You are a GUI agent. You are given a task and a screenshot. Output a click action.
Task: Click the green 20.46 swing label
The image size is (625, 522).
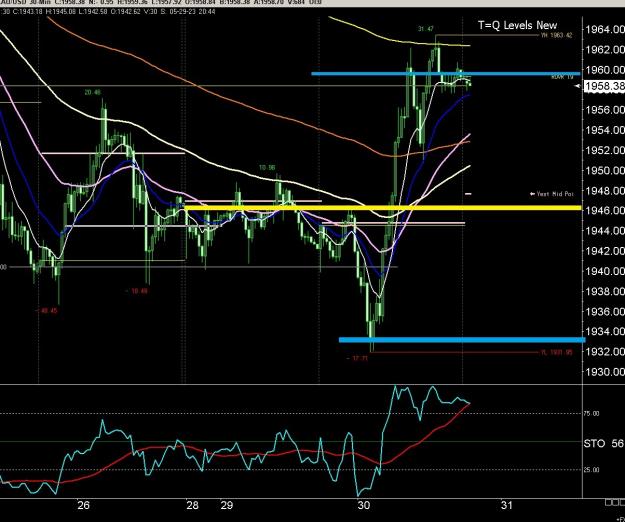coord(92,92)
